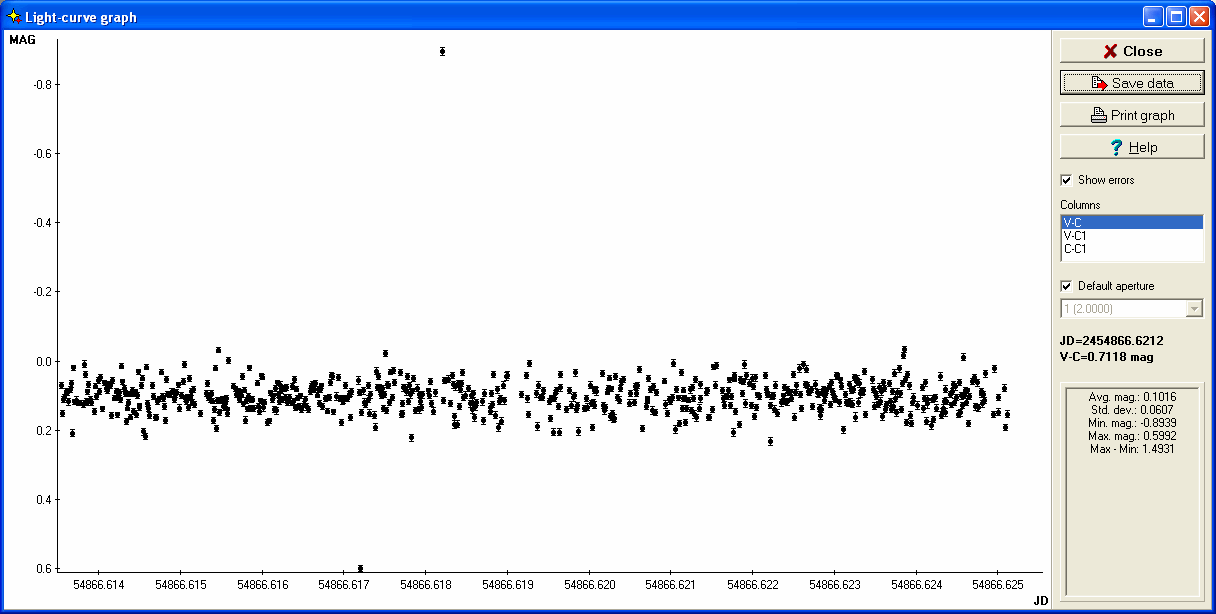Click the aperture combo box arrow
The width and height of the screenshot is (1216, 614).
coord(1193,309)
